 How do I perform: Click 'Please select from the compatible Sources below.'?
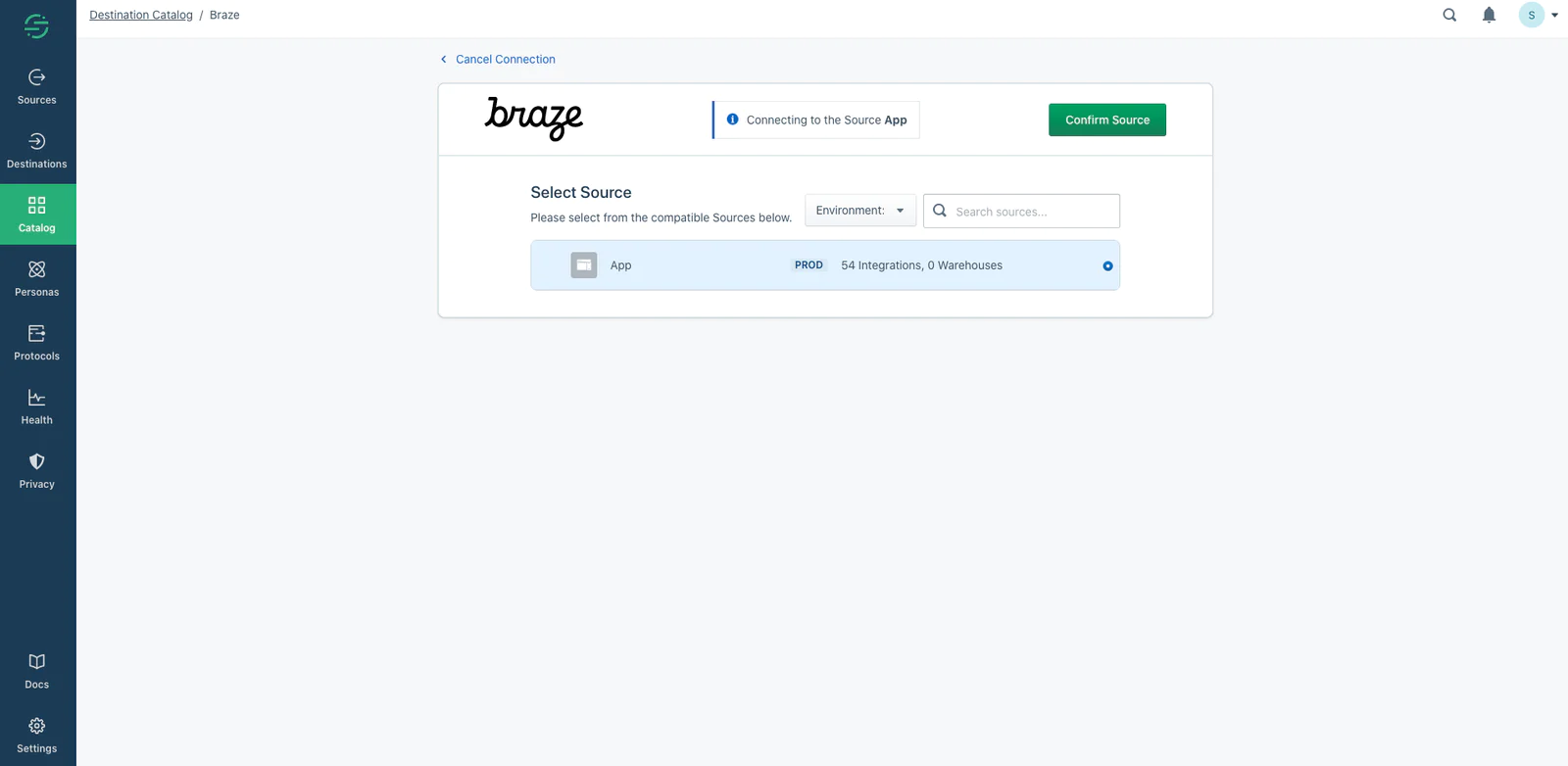(x=661, y=217)
